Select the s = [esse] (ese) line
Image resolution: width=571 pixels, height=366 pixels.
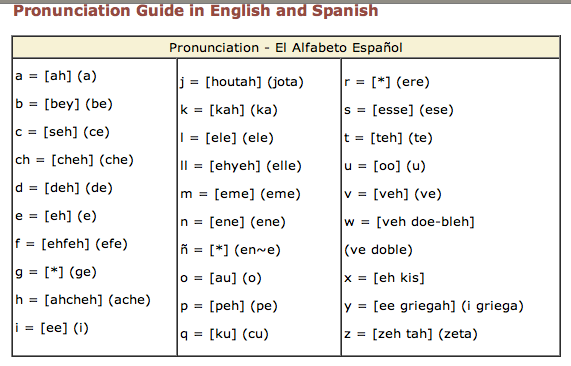tap(399, 110)
